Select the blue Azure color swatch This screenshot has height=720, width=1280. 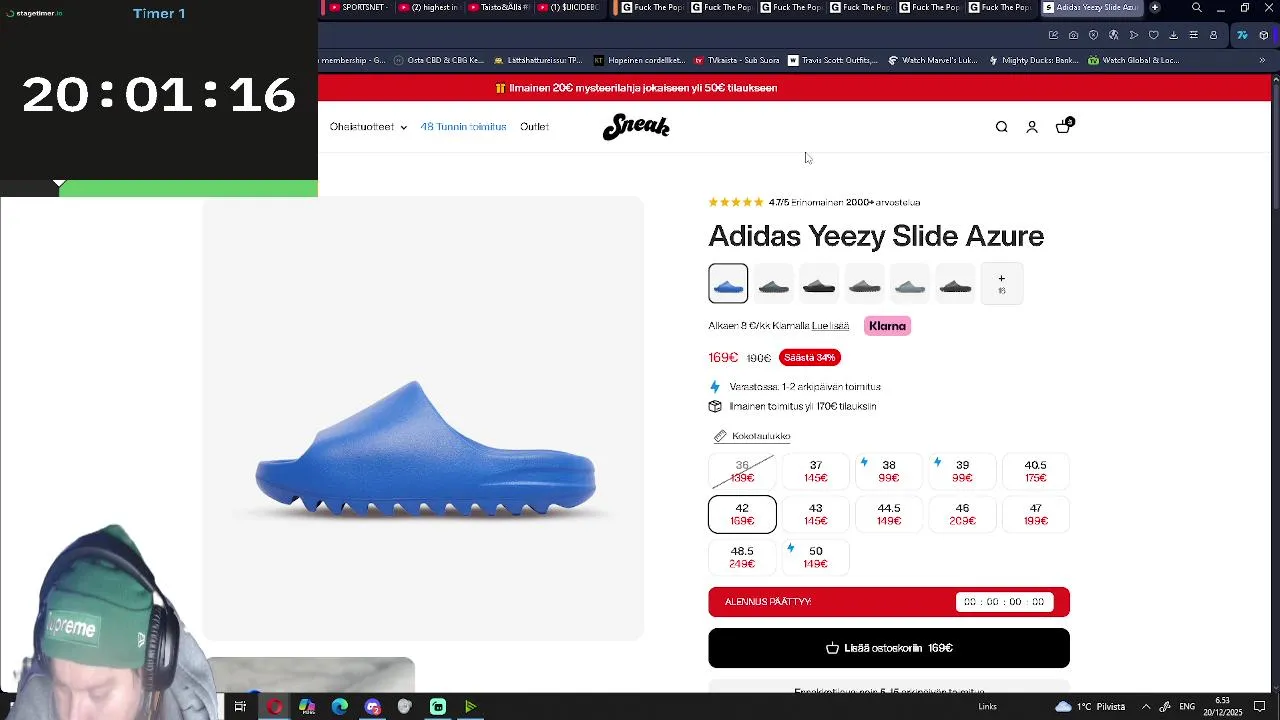click(x=728, y=284)
